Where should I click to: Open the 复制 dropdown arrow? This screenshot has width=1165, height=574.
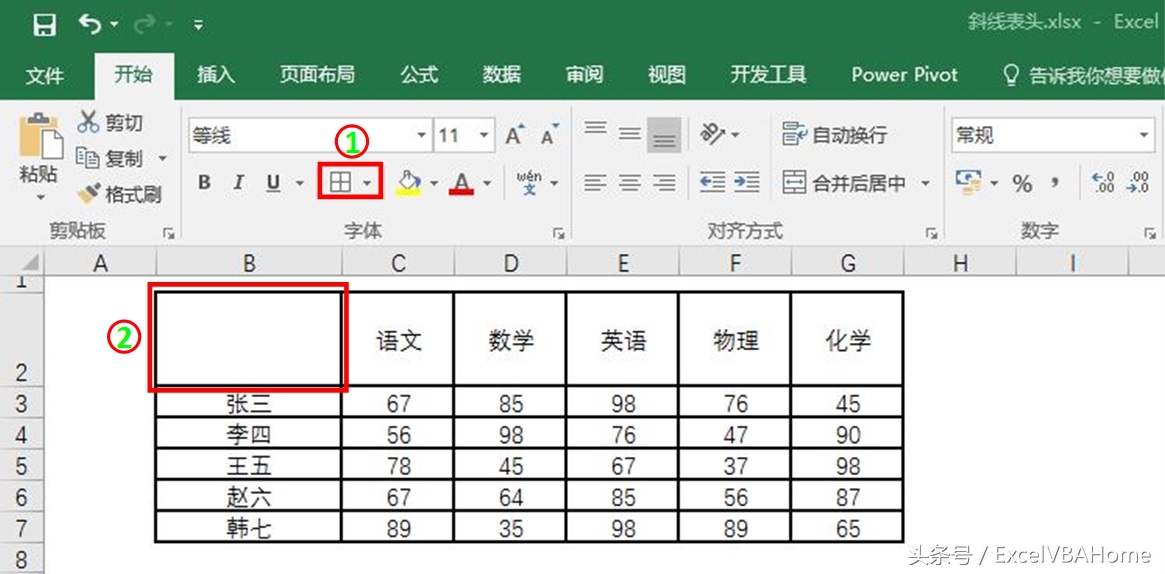click(x=162, y=159)
